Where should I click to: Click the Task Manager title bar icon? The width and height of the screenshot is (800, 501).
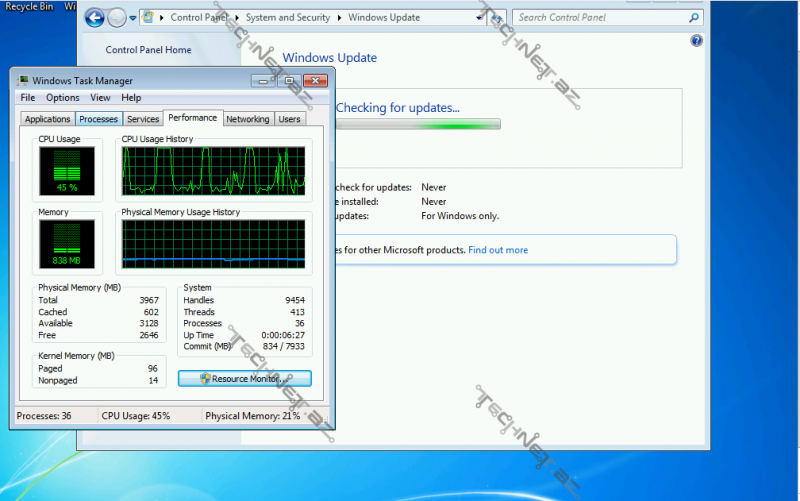[23, 80]
